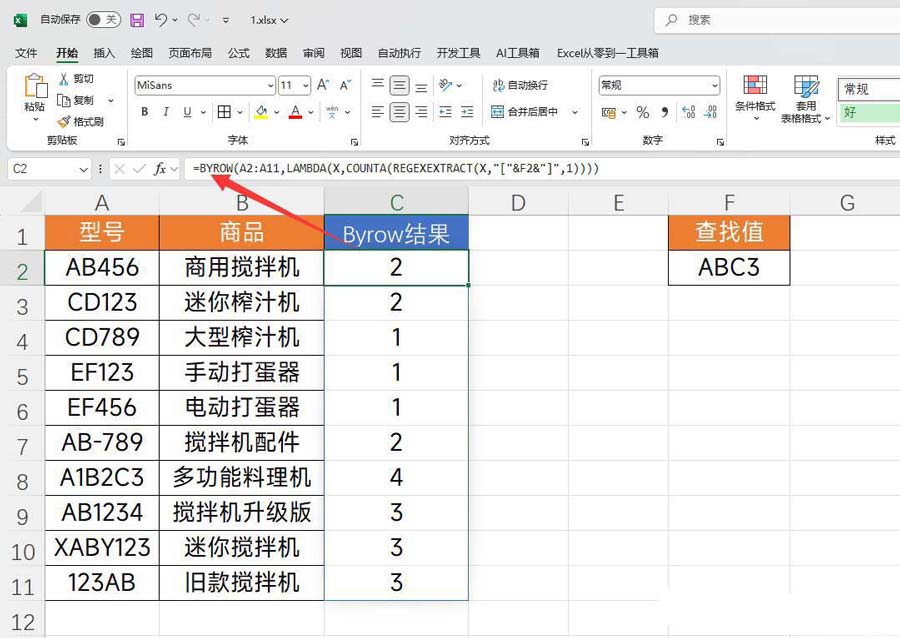900x638 pixels.
Task: Click into the formula bar
Action: point(542,169)
